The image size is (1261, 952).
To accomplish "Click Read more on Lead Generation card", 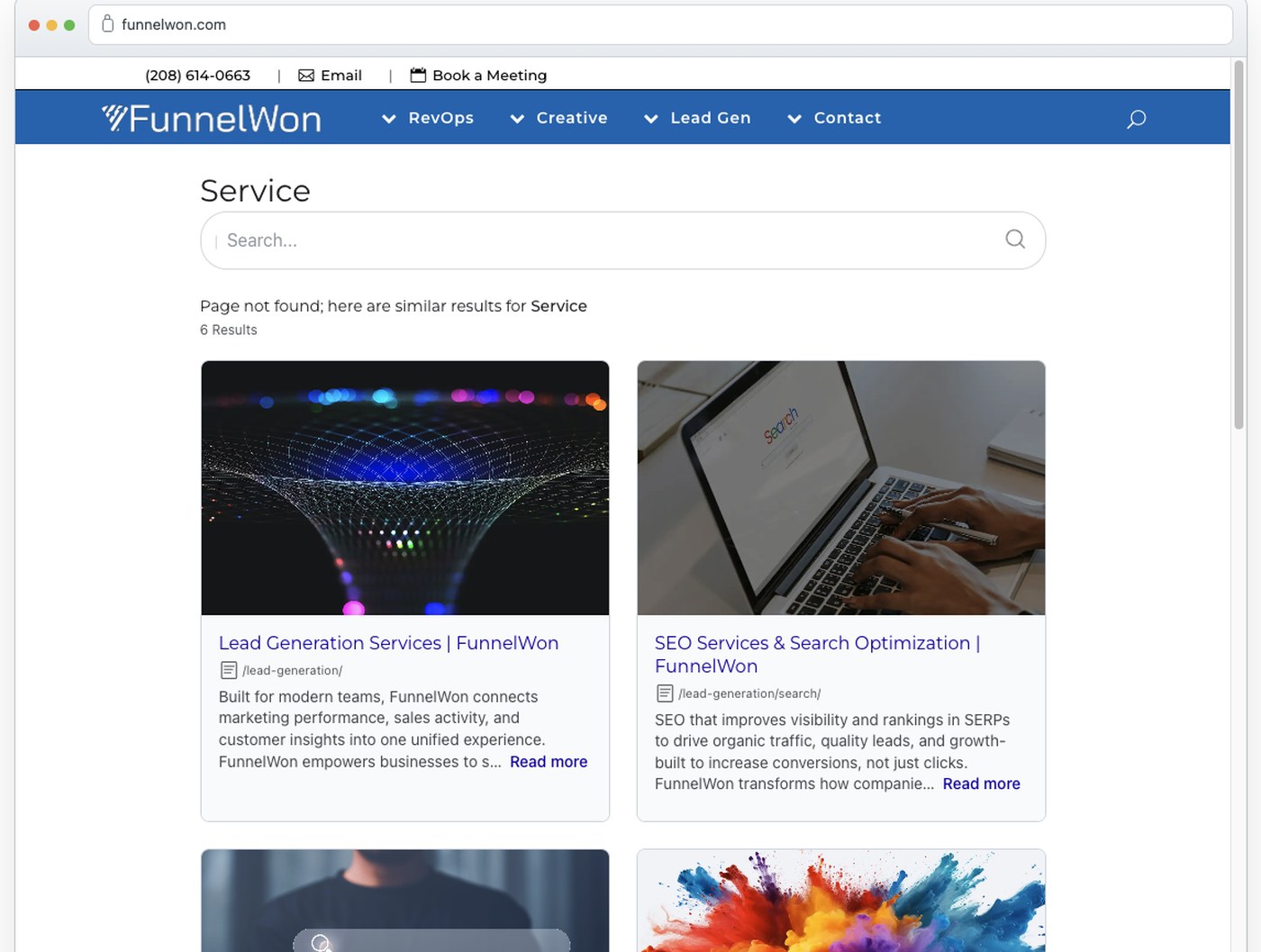I will (x=549, y=762).
